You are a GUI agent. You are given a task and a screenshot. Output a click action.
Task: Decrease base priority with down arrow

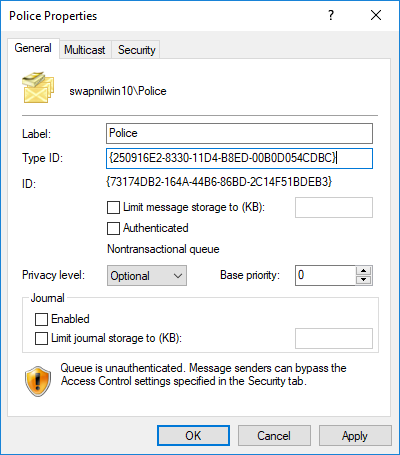point(364,280)
